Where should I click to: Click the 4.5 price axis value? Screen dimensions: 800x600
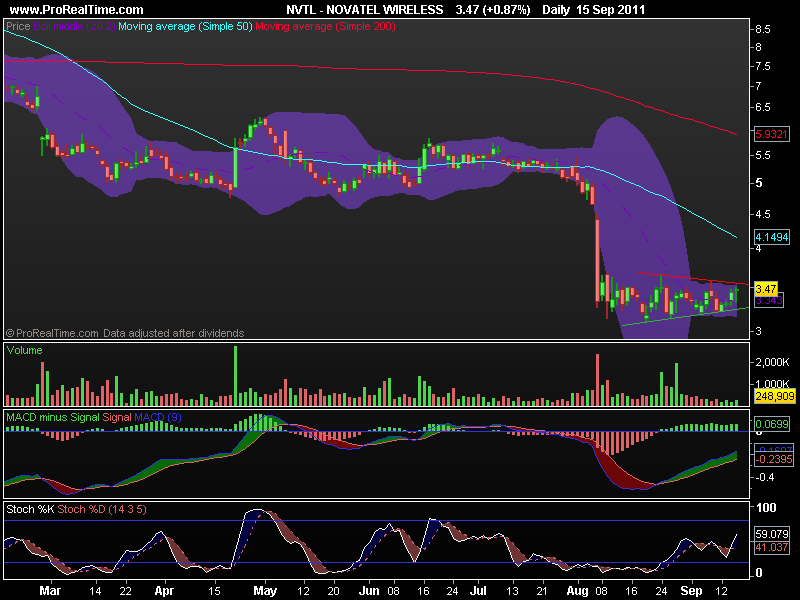pos(763,214)
